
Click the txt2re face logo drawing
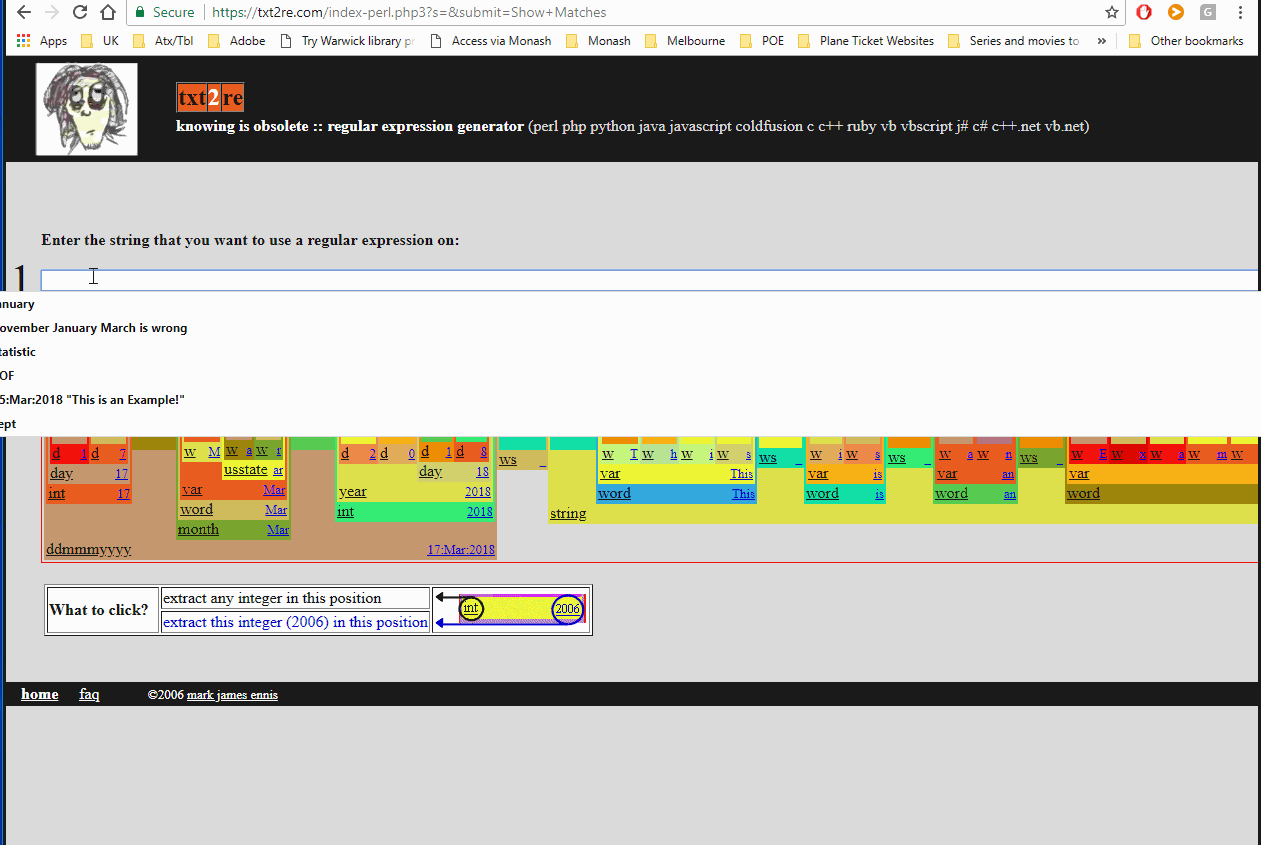86,108
